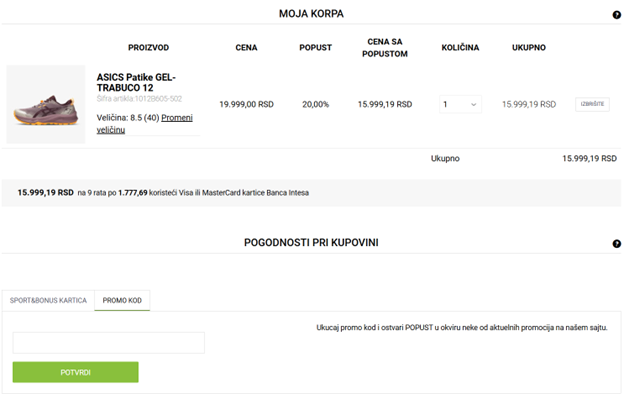The width and height of the screenshot is (624, 394).
Task: Open the ASICS shoe product thumbnail
Action: coord(46,104)
